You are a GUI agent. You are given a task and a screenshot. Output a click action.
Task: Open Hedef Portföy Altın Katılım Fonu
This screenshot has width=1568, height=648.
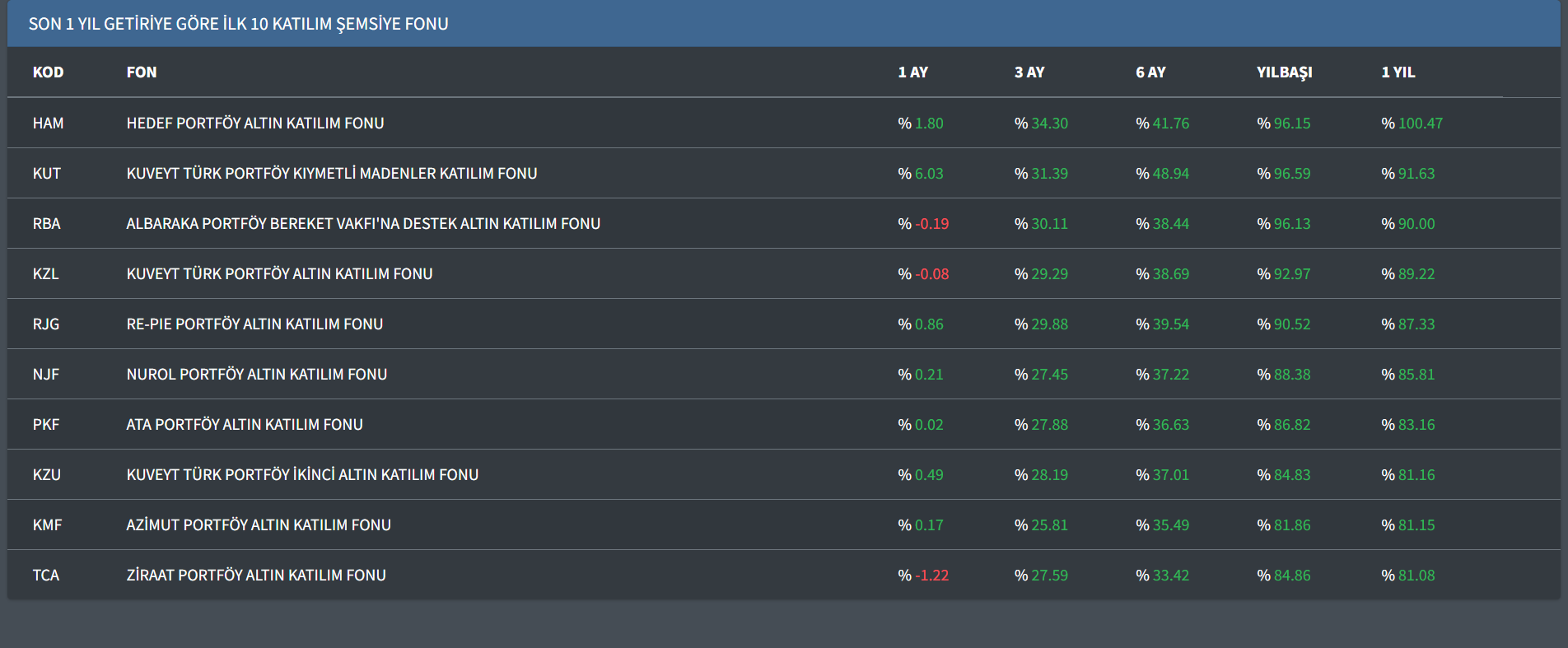pyautogui.click(x=255, y=124)
